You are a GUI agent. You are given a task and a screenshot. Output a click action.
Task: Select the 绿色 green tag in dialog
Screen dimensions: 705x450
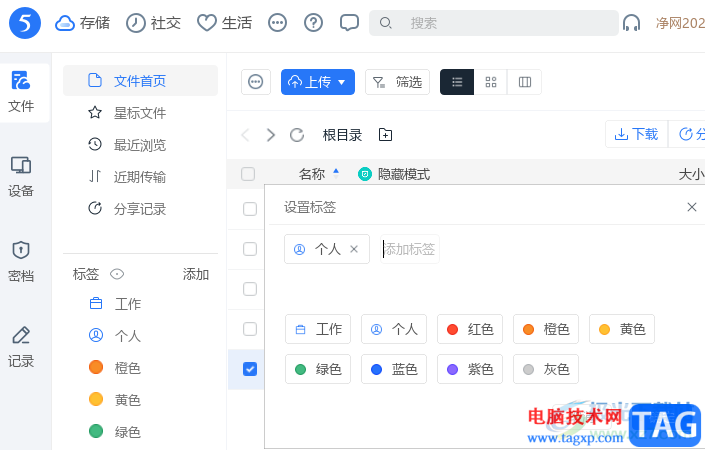pyautogui.click(x=318, y=369)
